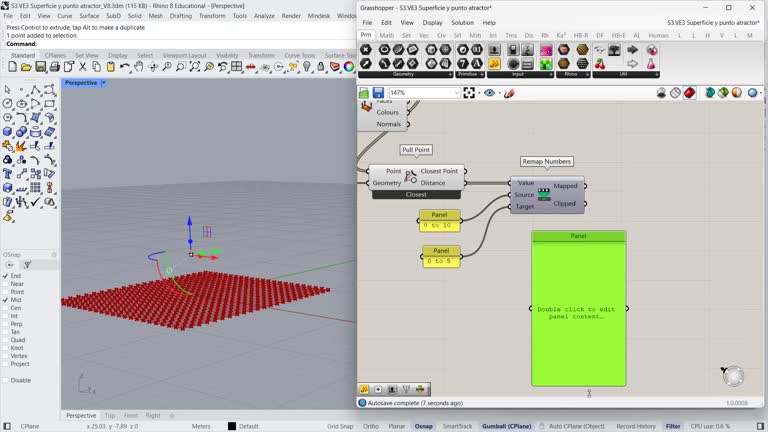Open the Perspective viewport title dropdown arrow
Image resolution: width=768 pixels, height=432 pixels.
tap(104, 83)
